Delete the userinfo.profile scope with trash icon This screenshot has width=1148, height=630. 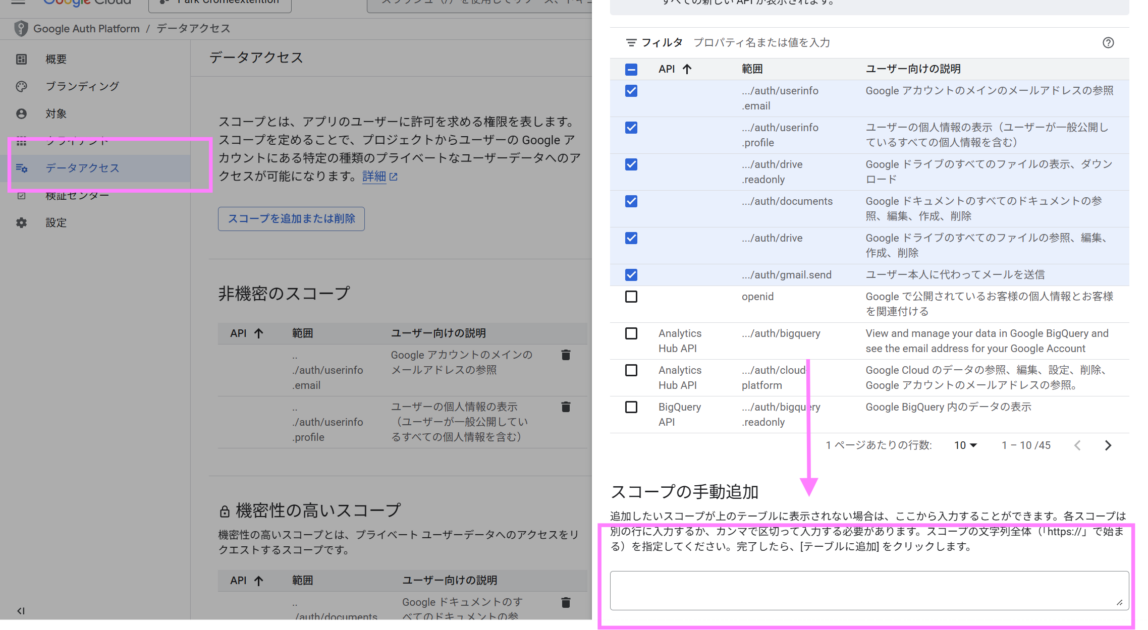point(566,407)
